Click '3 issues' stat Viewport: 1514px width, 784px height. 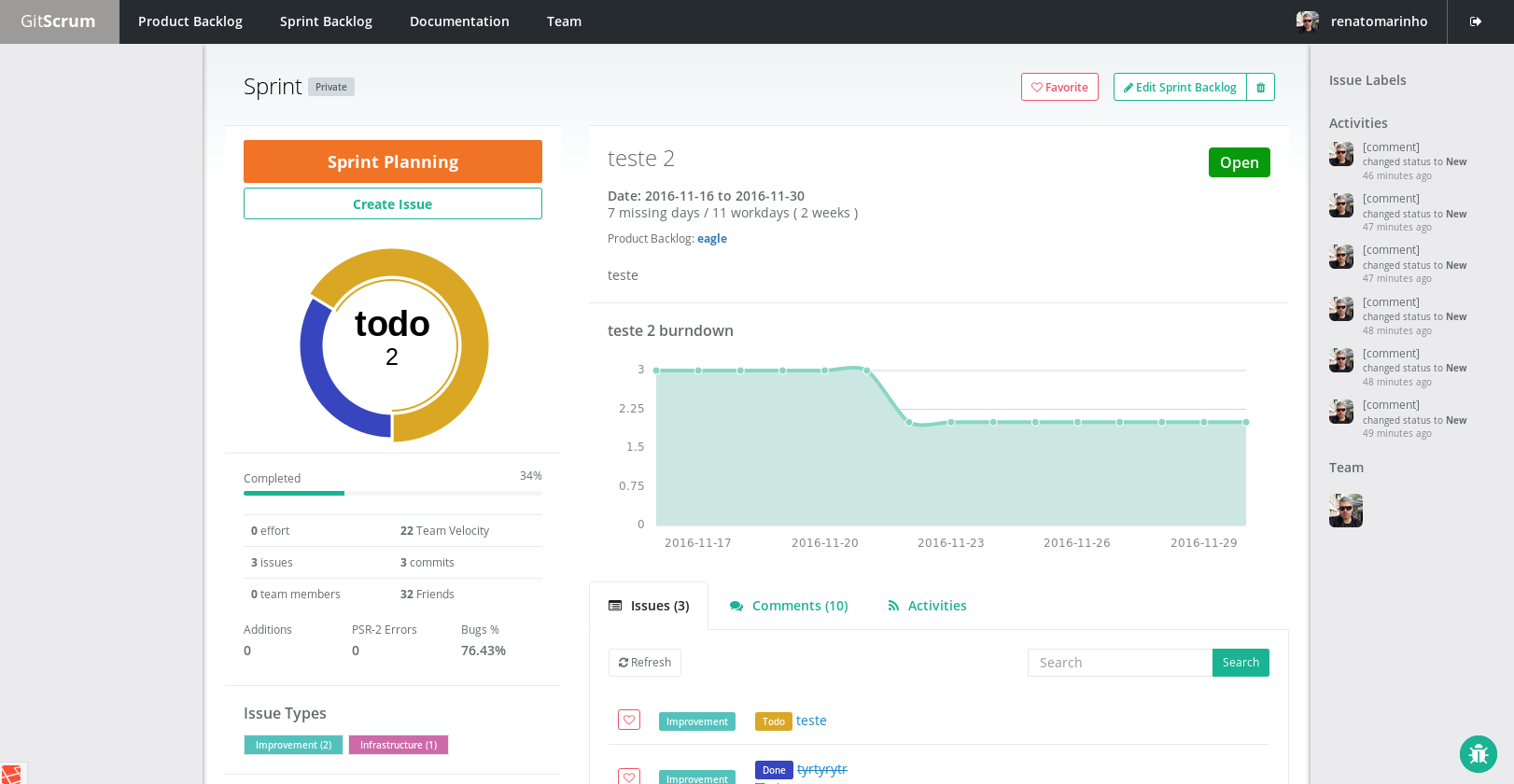click(272, 563)
